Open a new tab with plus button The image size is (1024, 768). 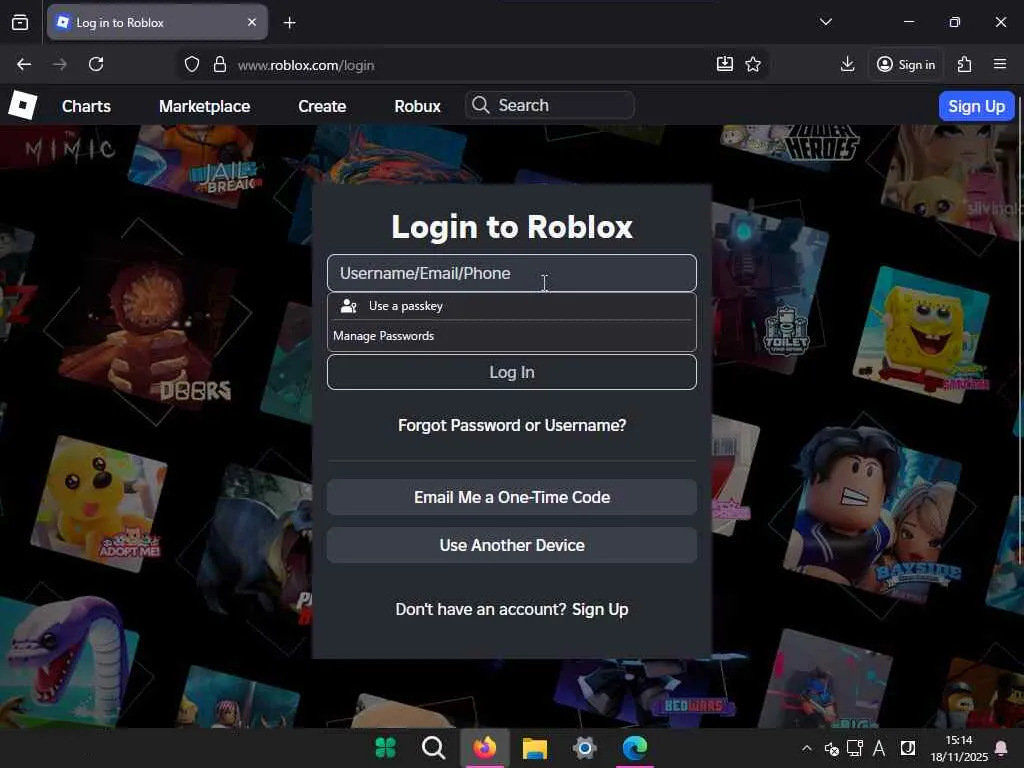[289, 23]
